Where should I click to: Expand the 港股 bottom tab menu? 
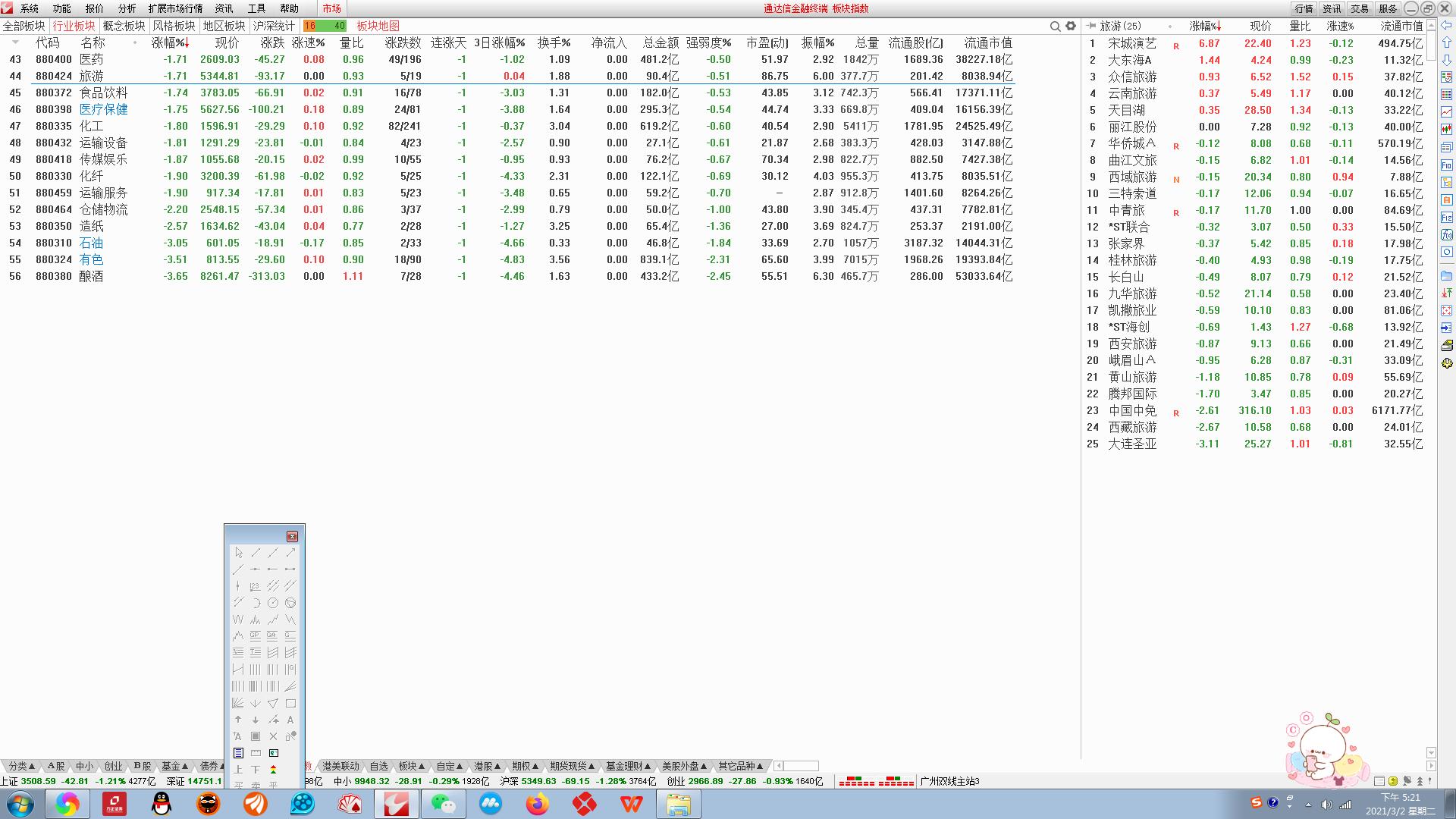pyautogui.click(x=488, y=766)
